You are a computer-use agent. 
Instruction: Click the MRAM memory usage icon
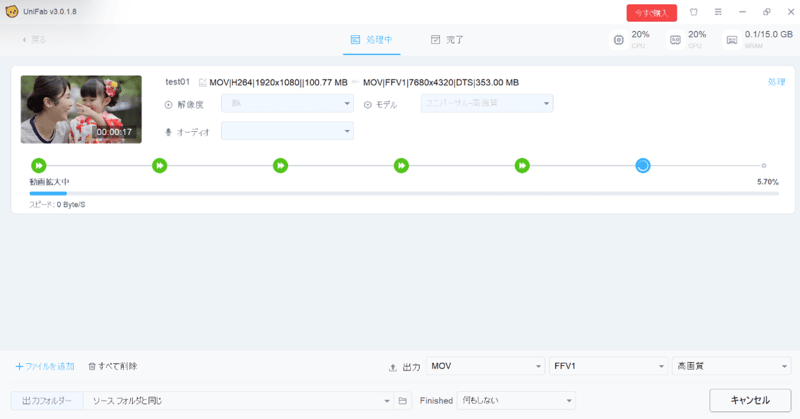point(732,40)
